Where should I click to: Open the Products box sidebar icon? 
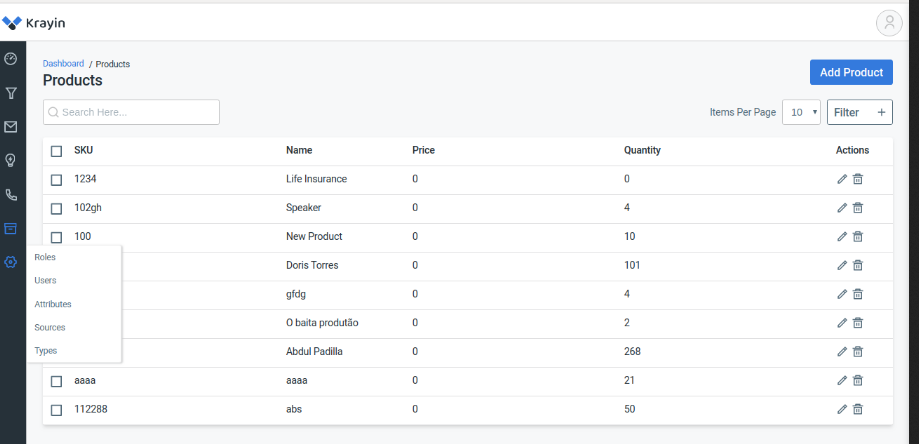[x=11, y=228]
